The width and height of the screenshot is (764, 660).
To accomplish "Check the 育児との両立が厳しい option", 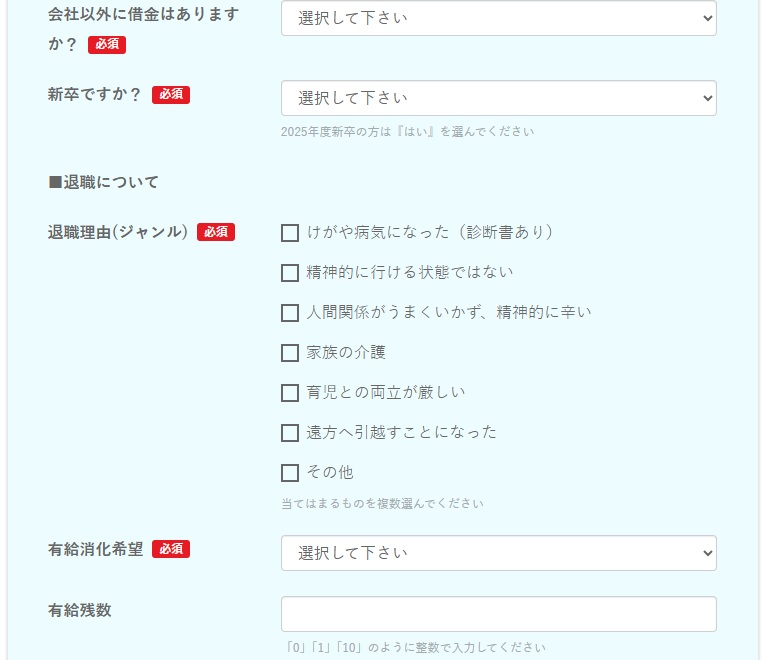I will coord(290,393).
